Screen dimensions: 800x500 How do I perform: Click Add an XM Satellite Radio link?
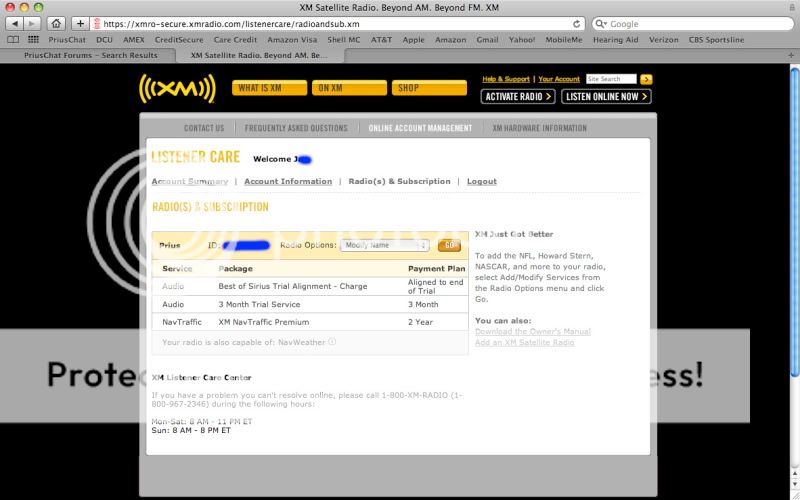(x=524, y=342)
